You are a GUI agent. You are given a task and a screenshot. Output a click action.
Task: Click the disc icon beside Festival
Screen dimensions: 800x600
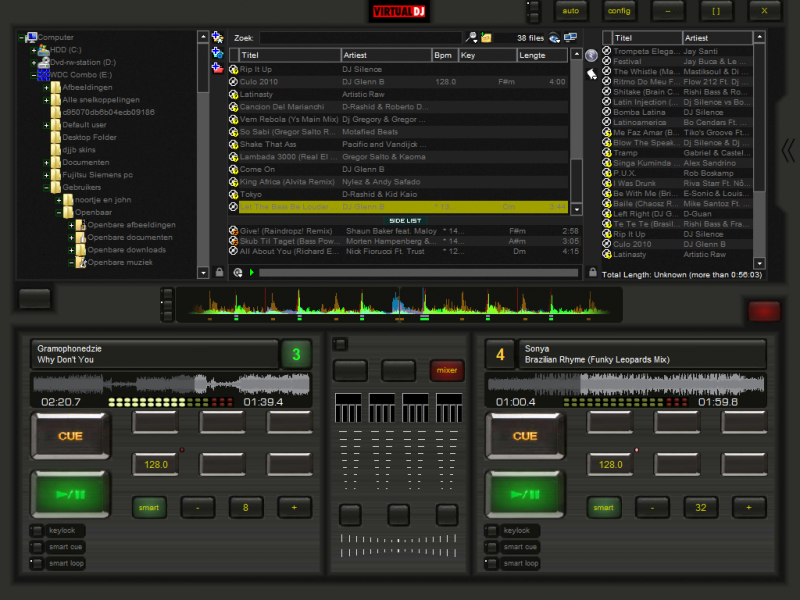click(x=607, y=61)
